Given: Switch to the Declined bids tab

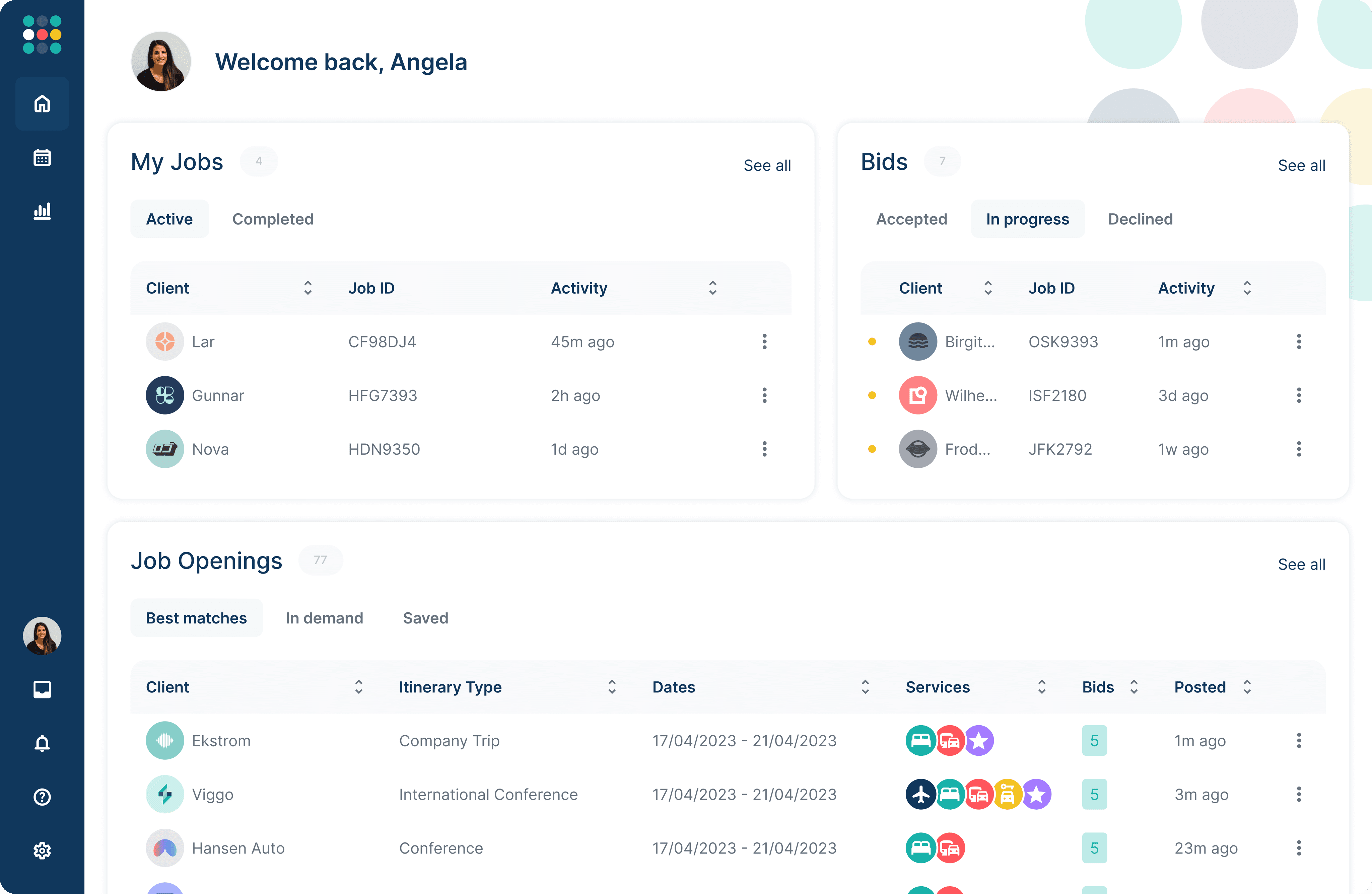Looking at the screenshot, I should (x=1140, y=219).
